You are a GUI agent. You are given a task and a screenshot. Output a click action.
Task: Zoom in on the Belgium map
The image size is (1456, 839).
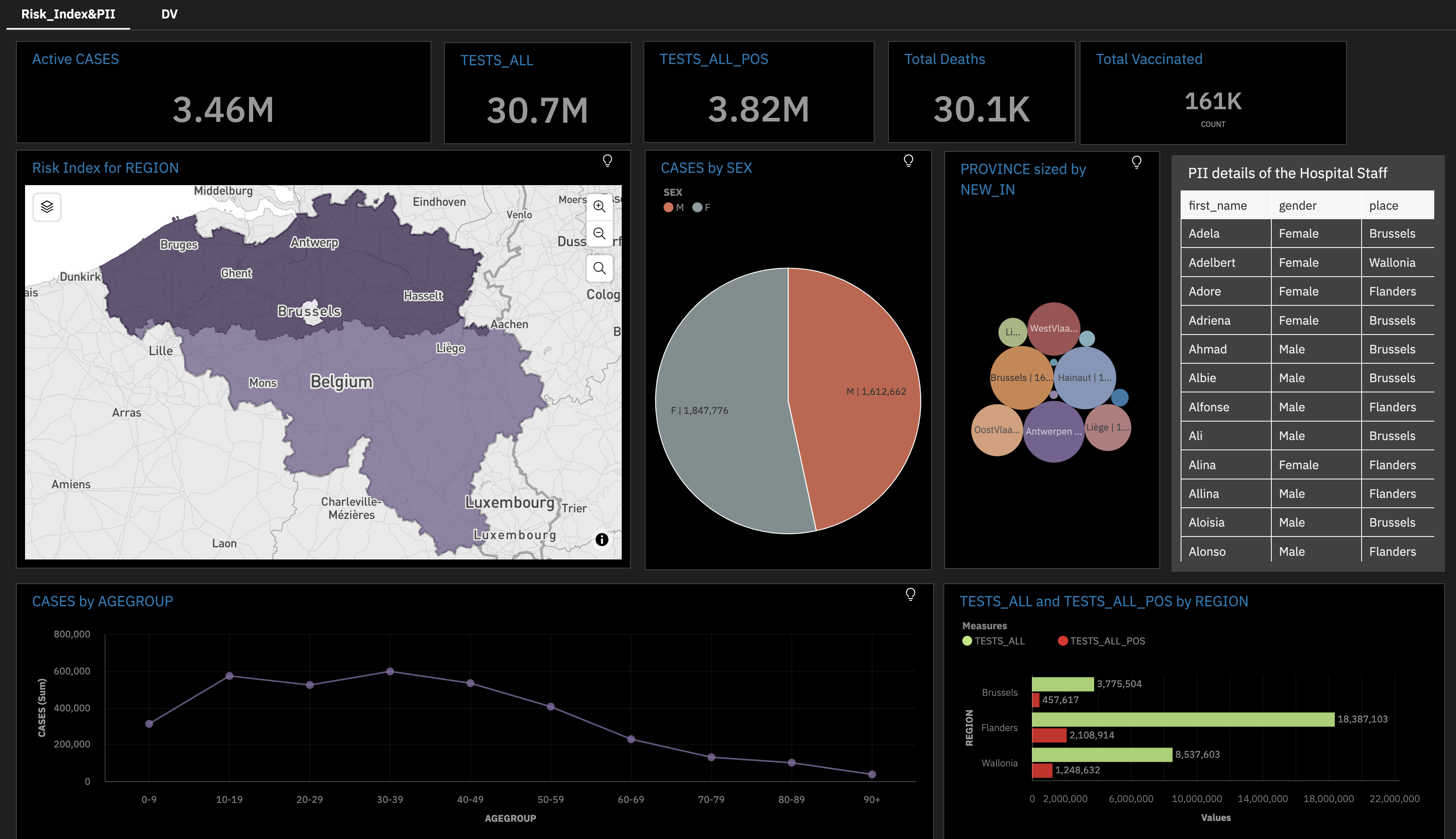click(x=599, y=206)
